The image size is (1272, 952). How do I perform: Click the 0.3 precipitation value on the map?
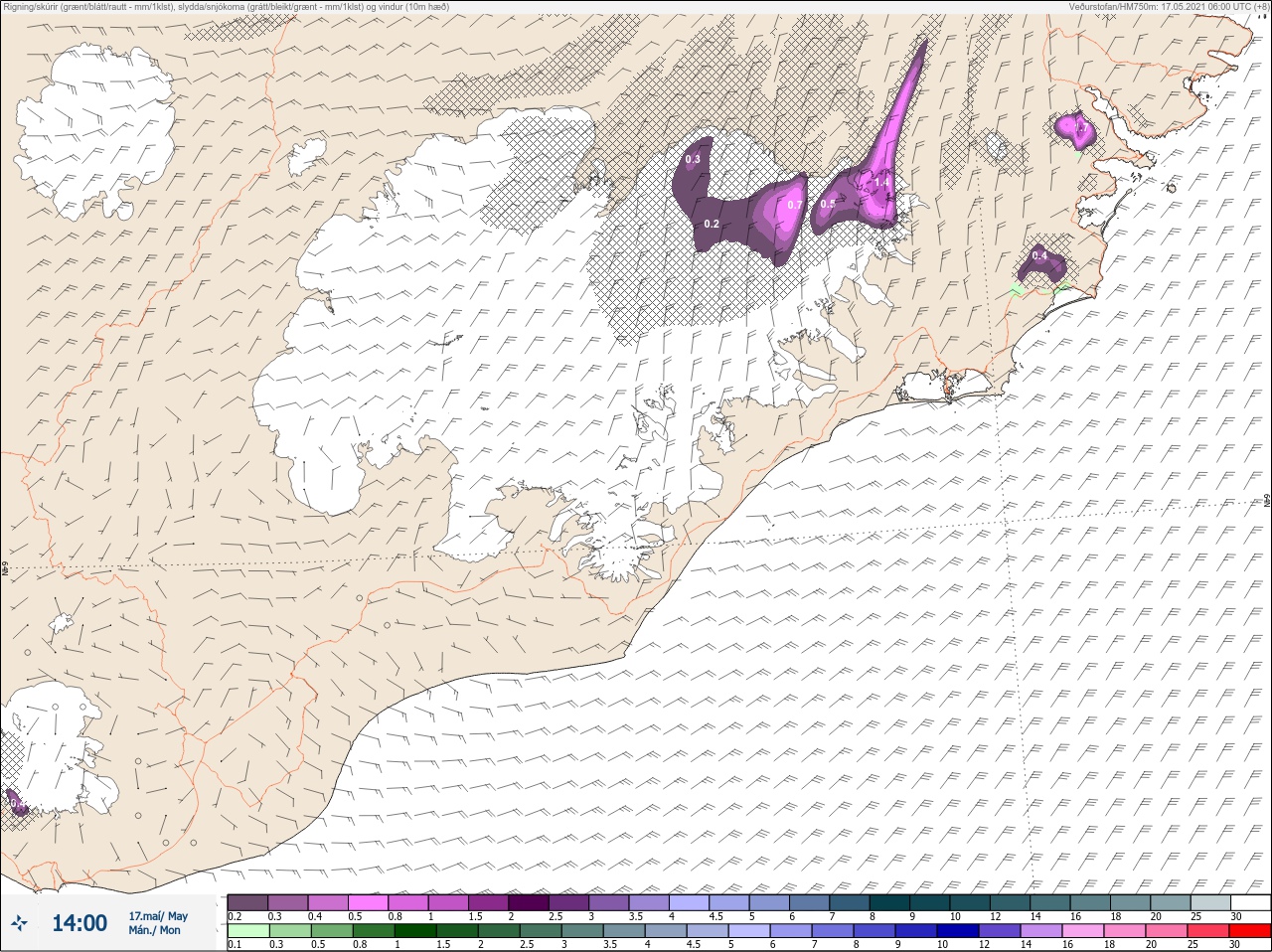tap(693, 159)
